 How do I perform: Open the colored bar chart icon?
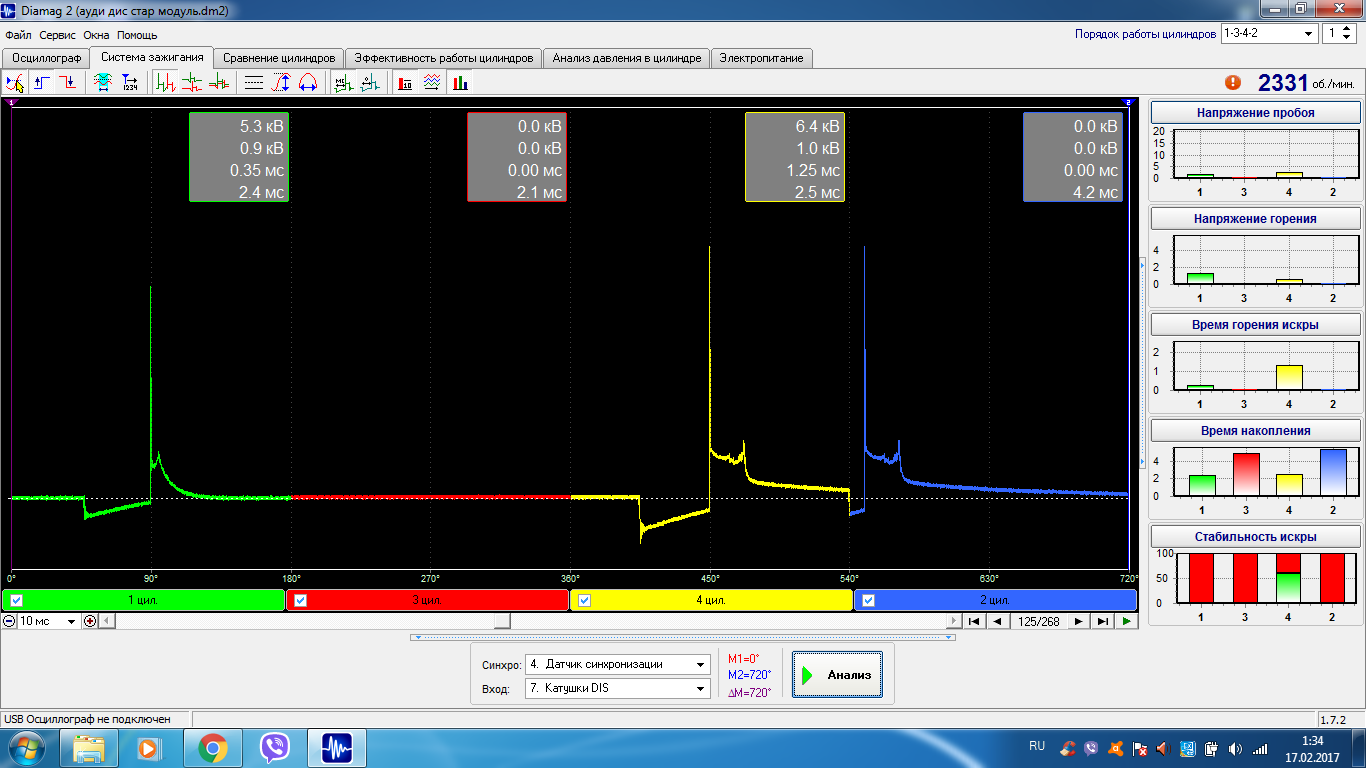pos(459,83)
